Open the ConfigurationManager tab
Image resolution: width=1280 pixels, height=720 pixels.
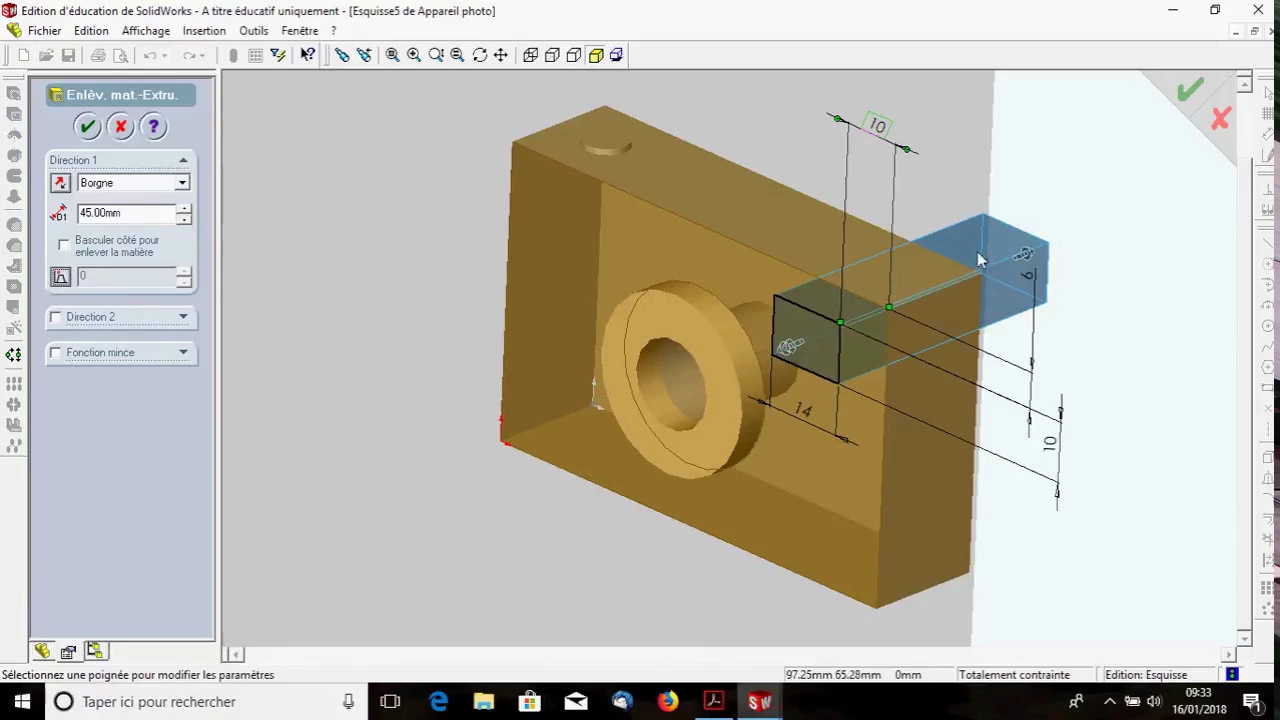[x=95, y=651]
